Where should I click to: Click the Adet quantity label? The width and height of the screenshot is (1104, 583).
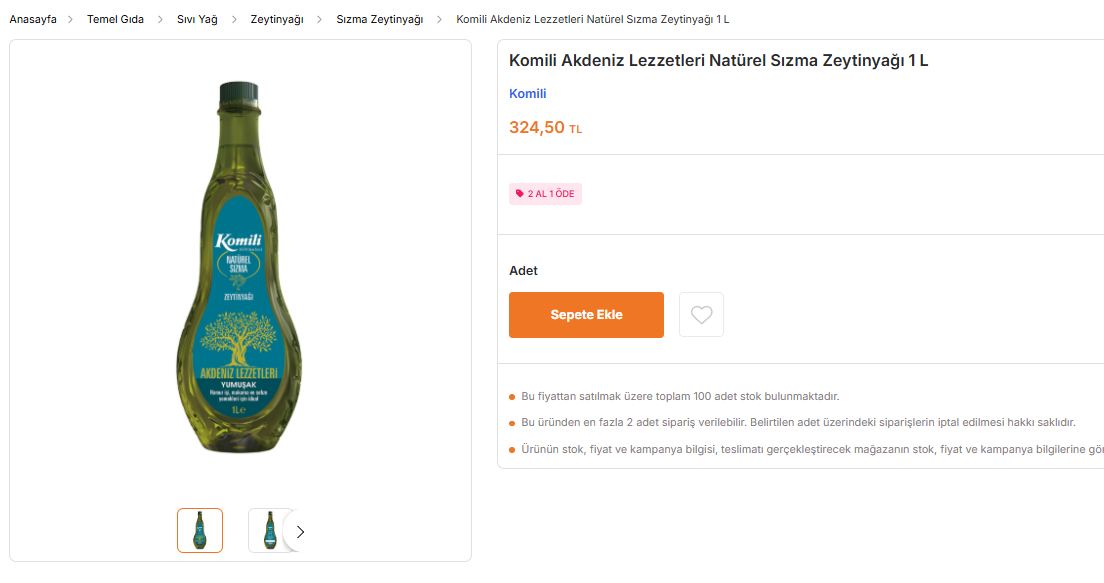pyautogui.click(x=523, y=271)
